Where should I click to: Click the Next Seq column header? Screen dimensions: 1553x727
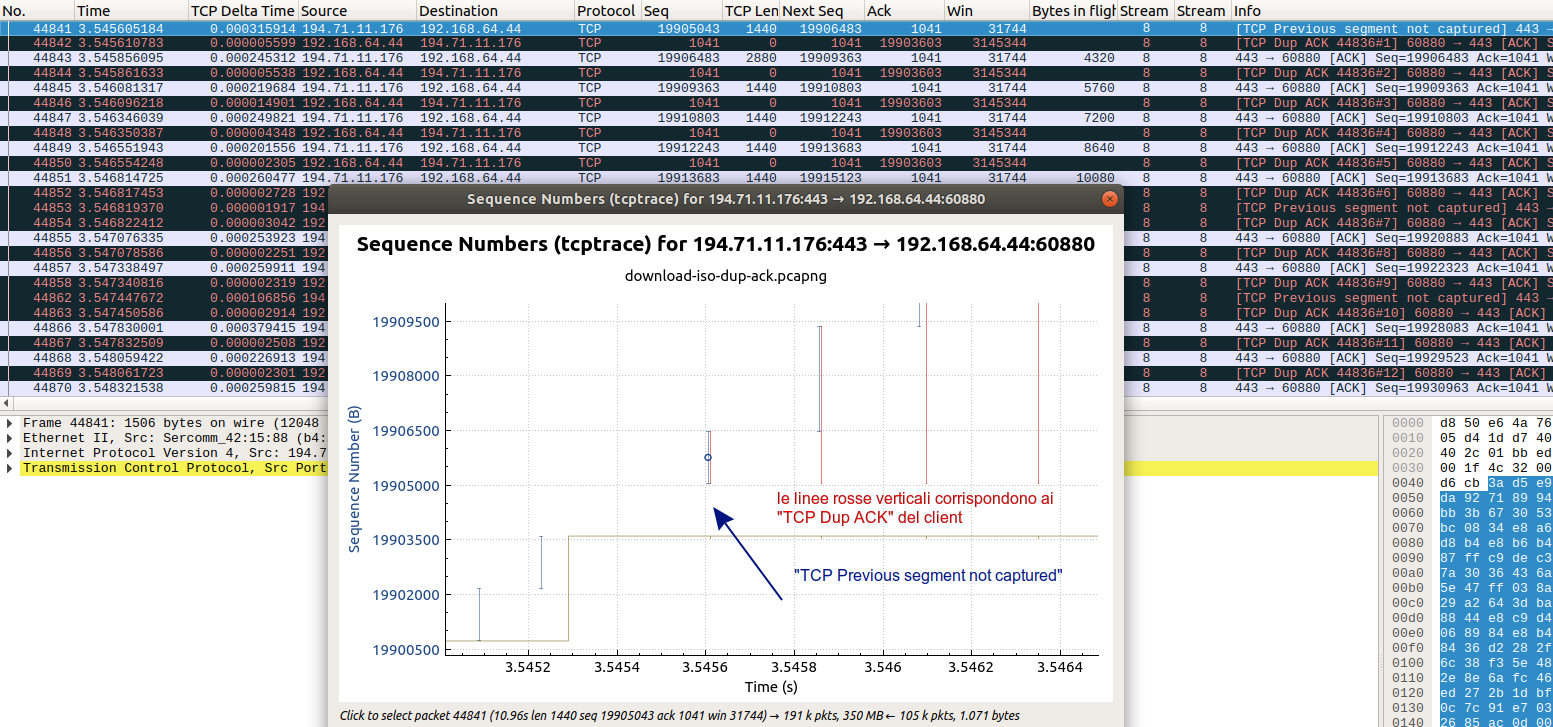point(822,11)
